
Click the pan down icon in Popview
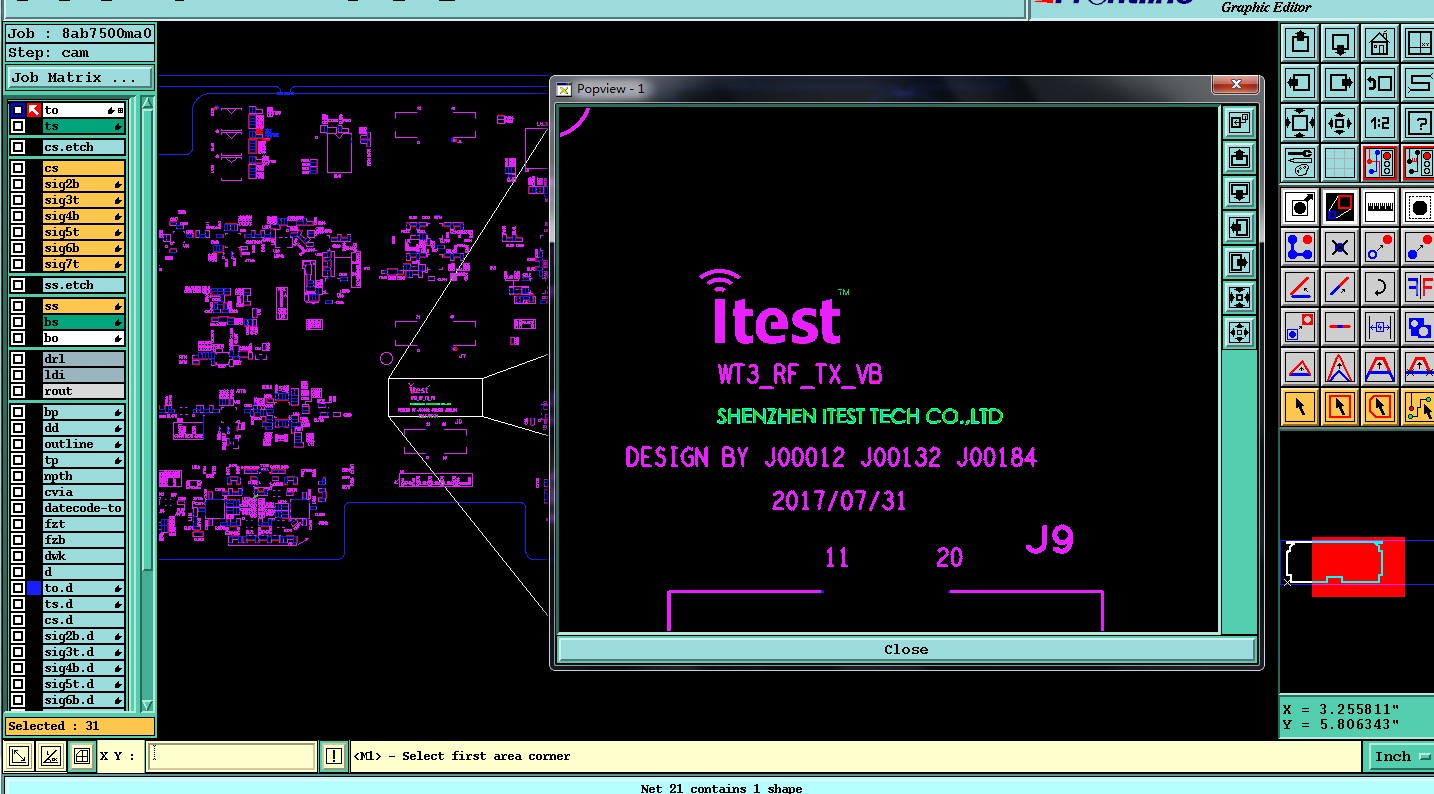[x=1240, y=192]
